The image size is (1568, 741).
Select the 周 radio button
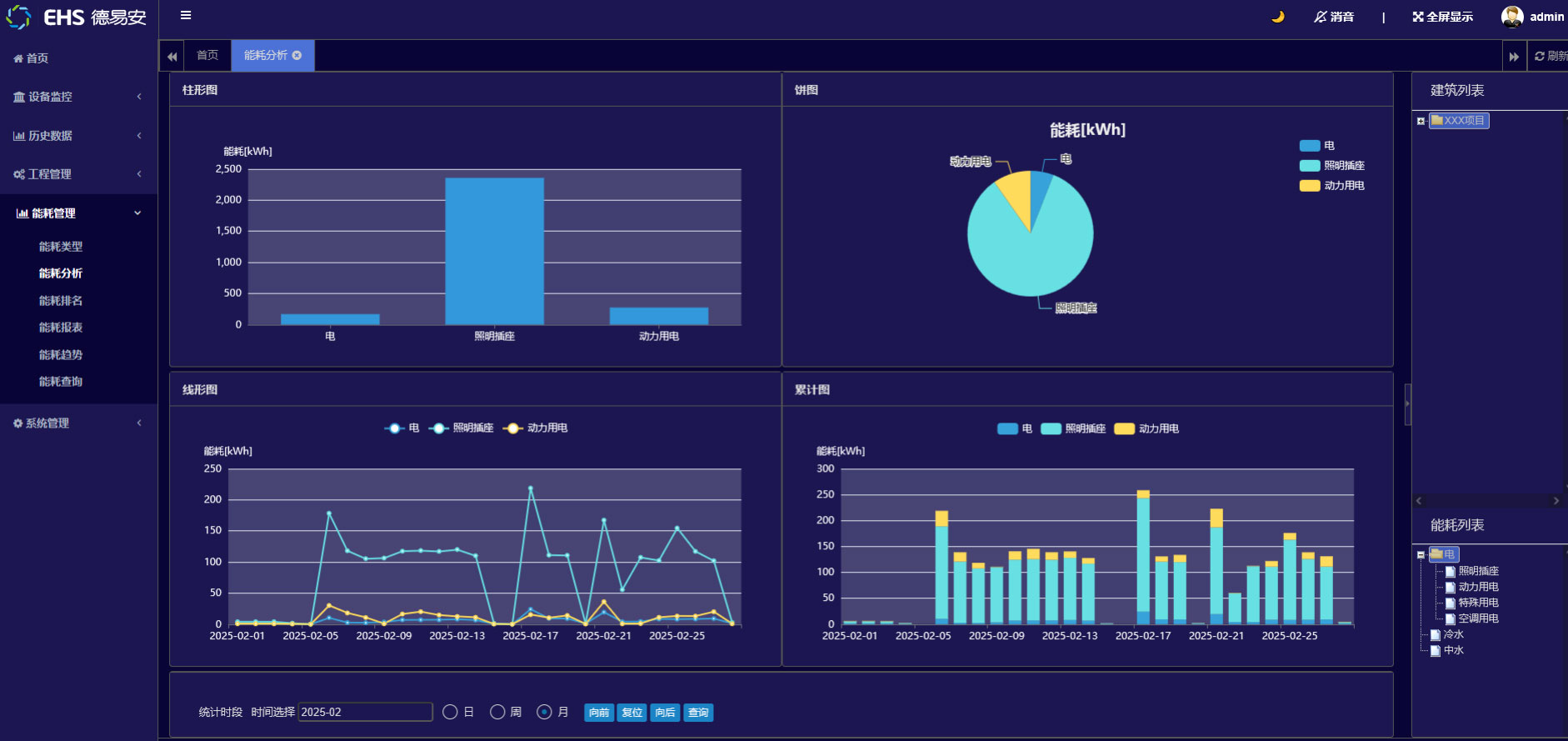tap(497, 712)
